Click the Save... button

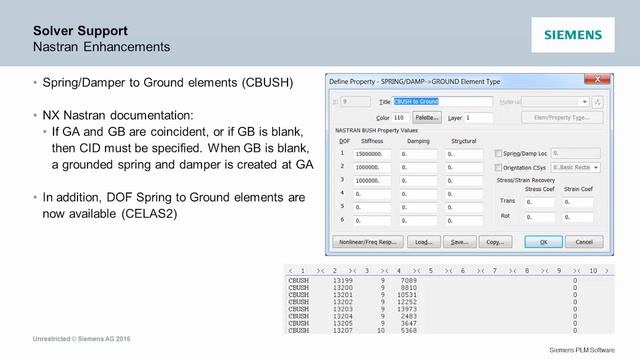pyautogui.click(x=459, y=242)
